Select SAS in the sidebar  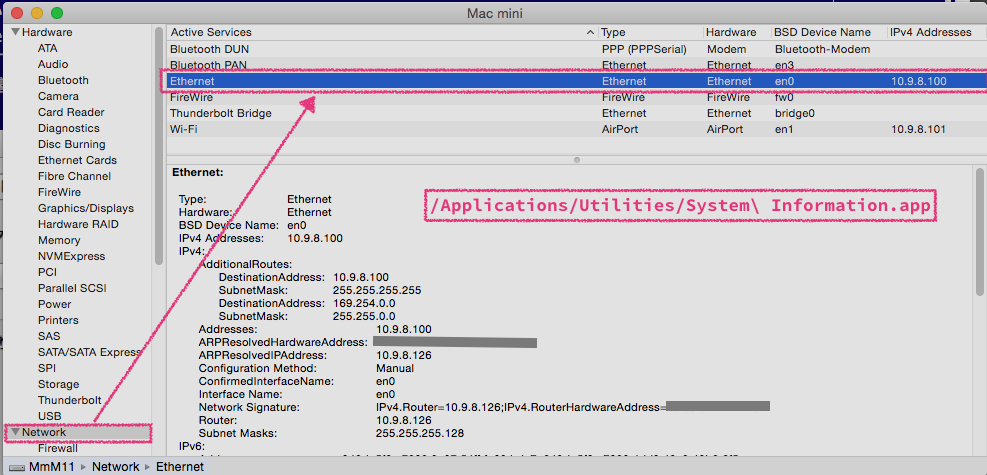click(x=49, y=336)
